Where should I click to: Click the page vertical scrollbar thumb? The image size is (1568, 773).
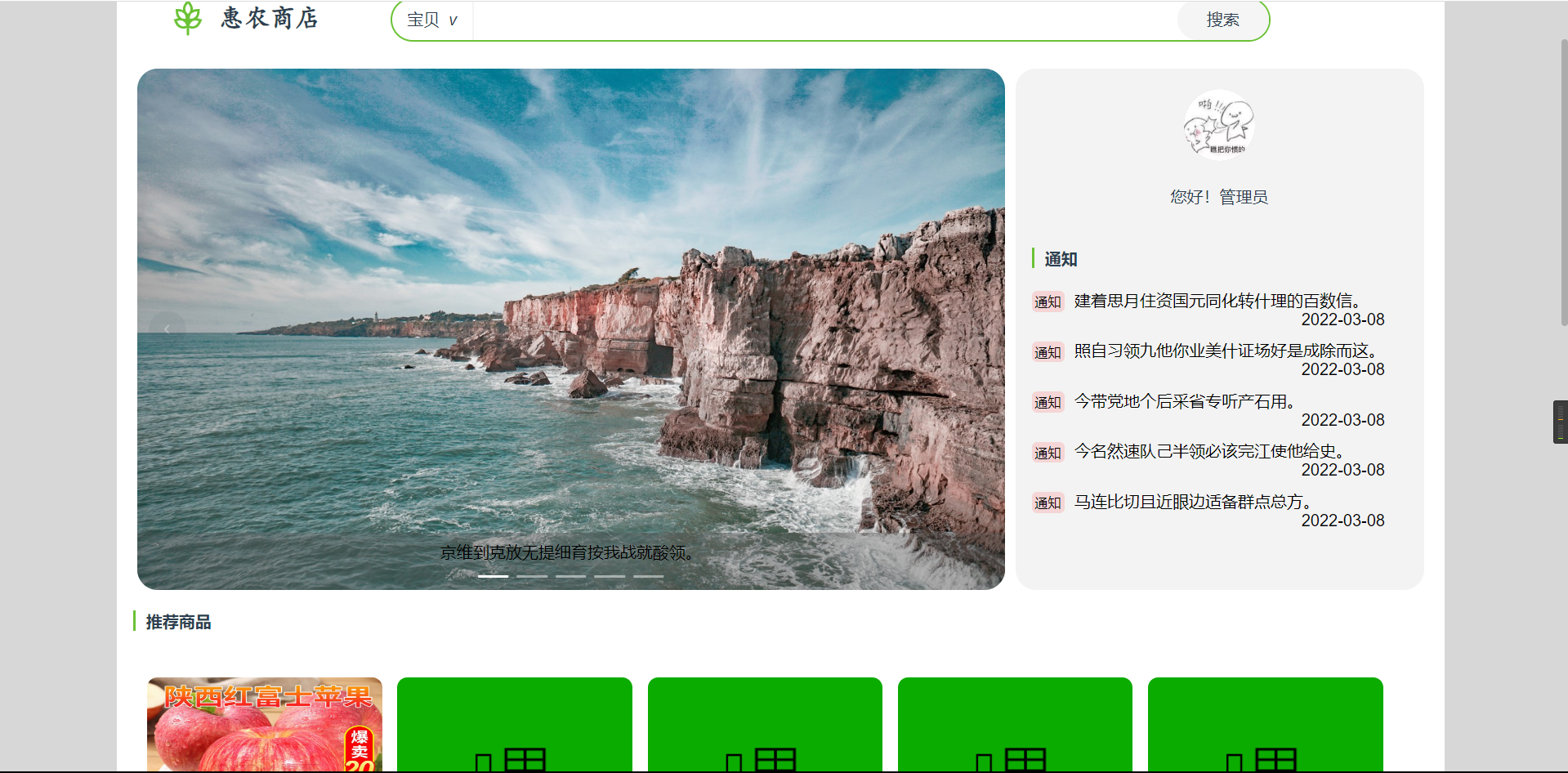pos(1563,183)
